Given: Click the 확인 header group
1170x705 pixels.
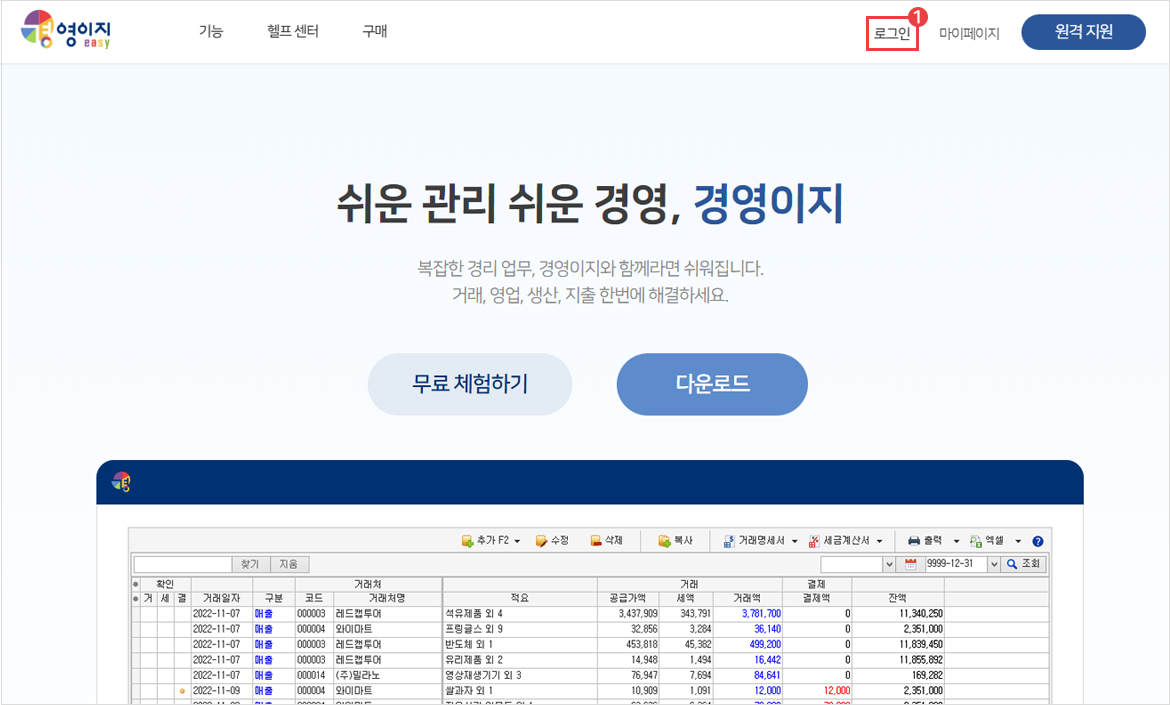Looking at the screenshot, I should point(165,584).
